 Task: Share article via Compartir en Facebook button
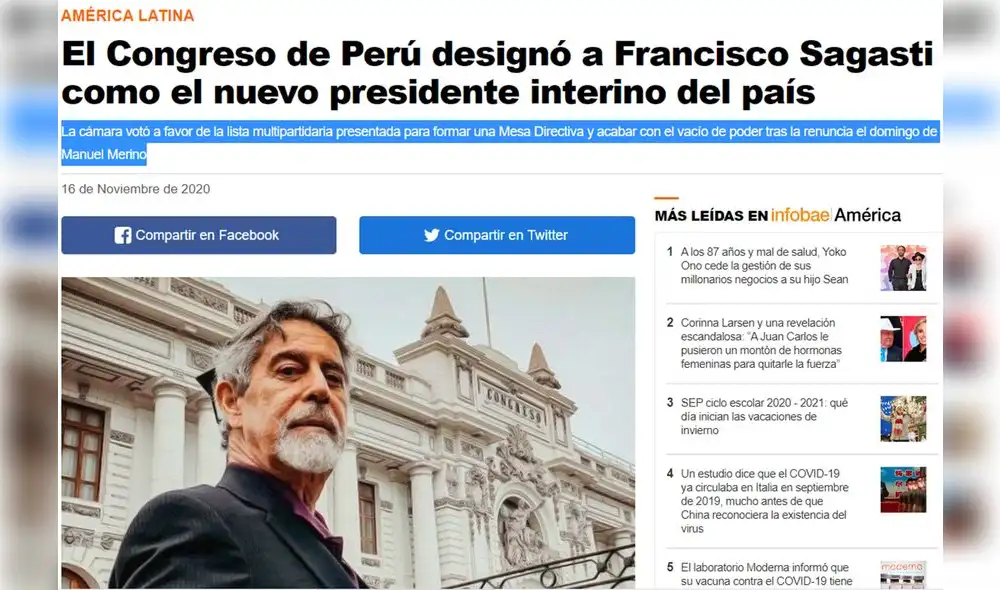click(x=199, y=235)
